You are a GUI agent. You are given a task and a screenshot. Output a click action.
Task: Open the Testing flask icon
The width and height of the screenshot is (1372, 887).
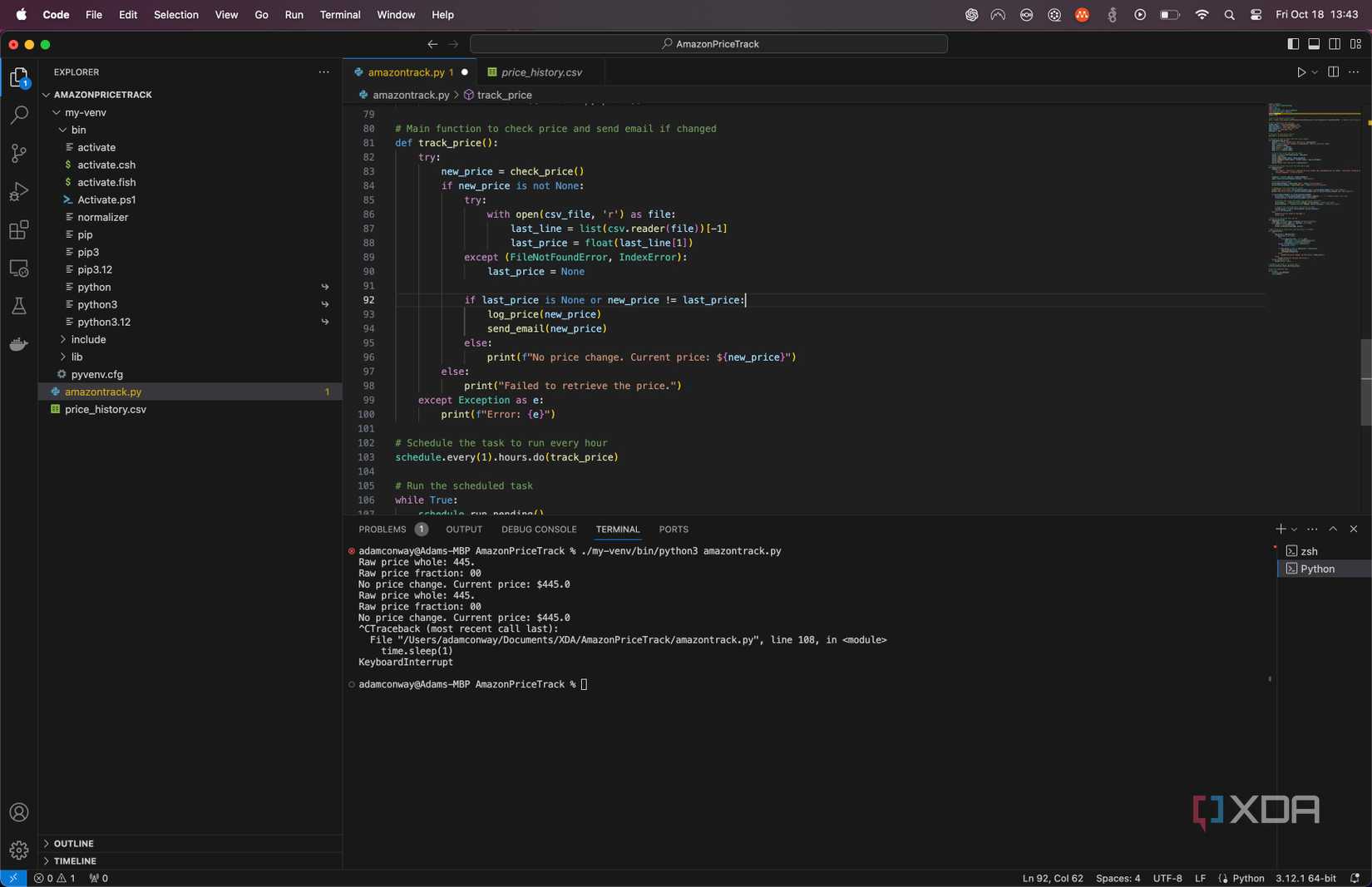click(19, 306)
